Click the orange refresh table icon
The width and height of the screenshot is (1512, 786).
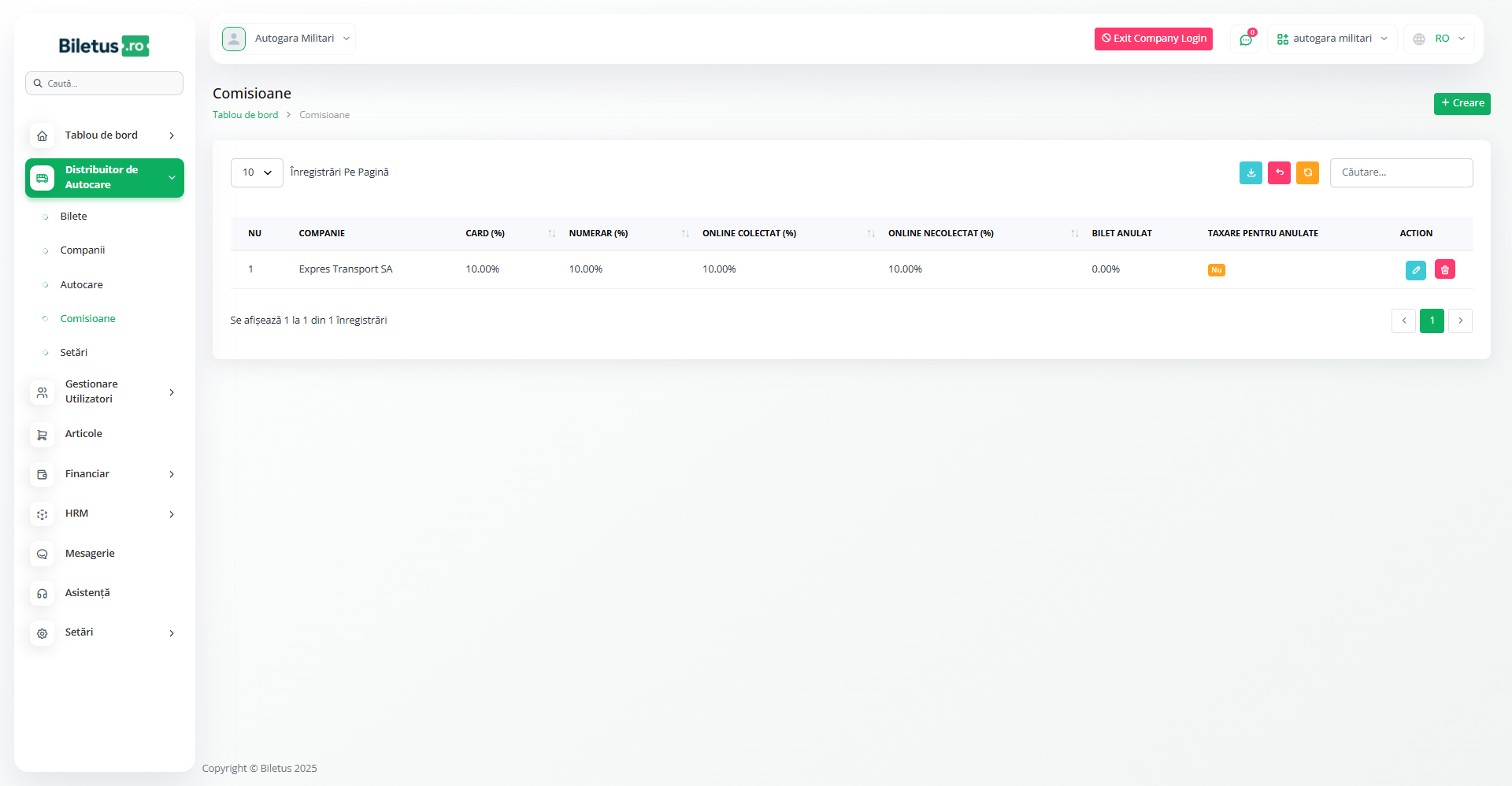tap(1307, 172)
